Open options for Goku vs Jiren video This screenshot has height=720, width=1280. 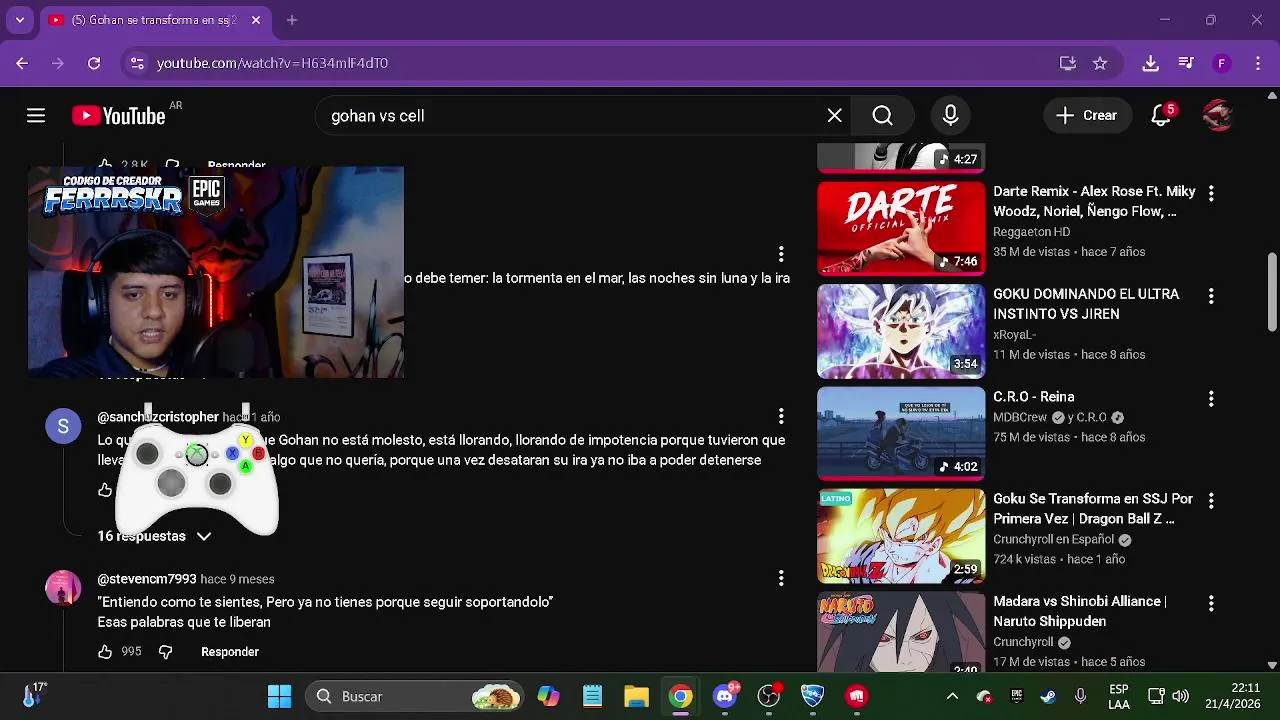pyautogui.click(x=1211, y=296)
